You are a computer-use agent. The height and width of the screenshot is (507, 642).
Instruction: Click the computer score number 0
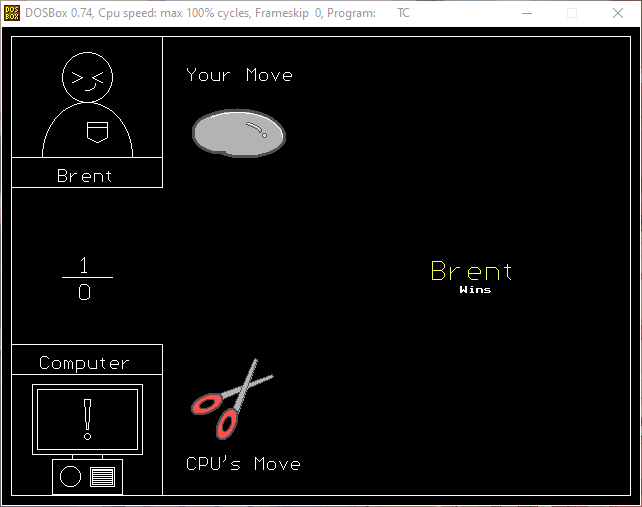[84, 292]
